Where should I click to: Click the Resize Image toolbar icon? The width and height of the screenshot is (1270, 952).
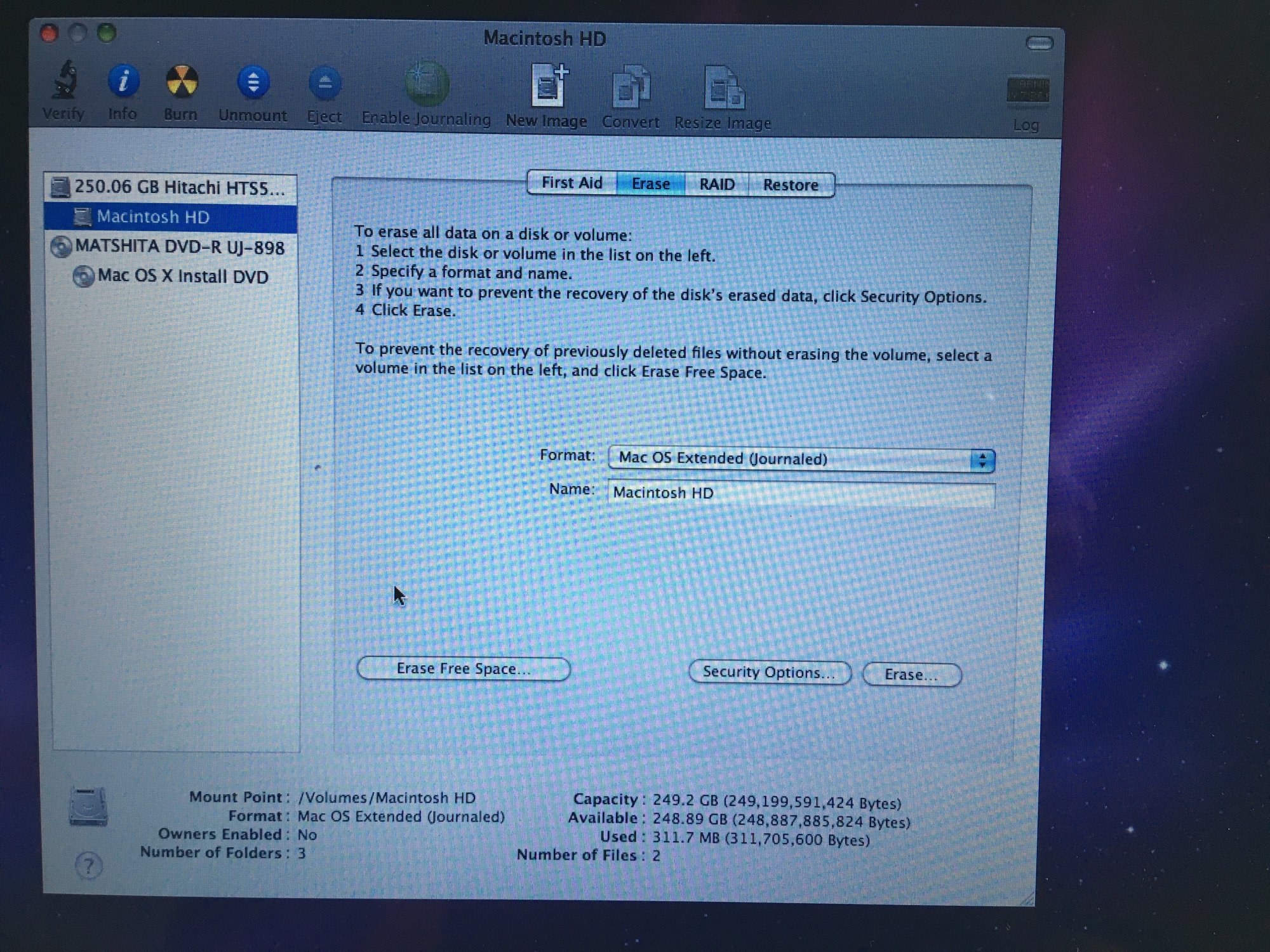click(x=723, y=88)
